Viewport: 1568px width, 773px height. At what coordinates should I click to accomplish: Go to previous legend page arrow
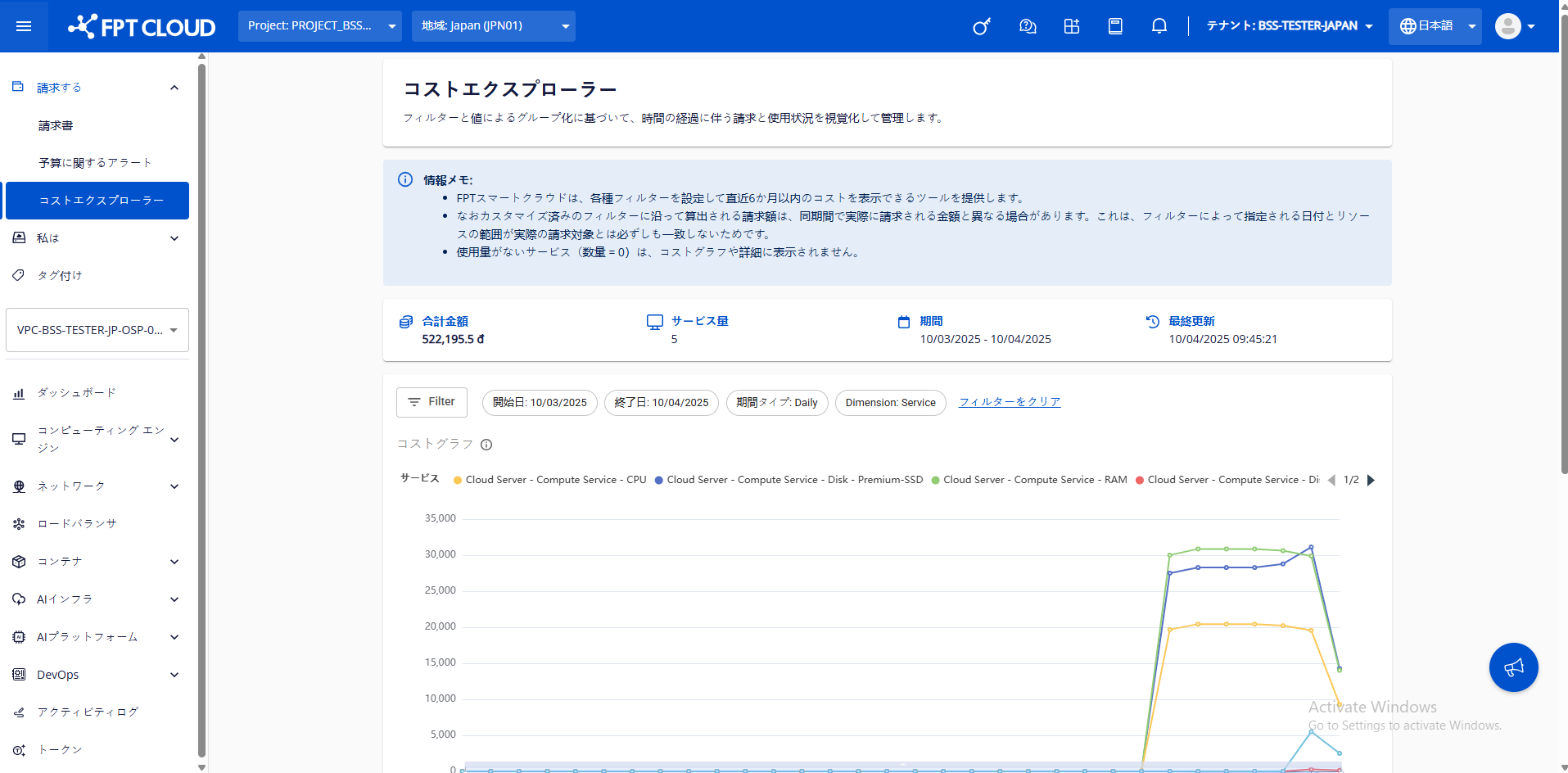(x=1331, y=480)
